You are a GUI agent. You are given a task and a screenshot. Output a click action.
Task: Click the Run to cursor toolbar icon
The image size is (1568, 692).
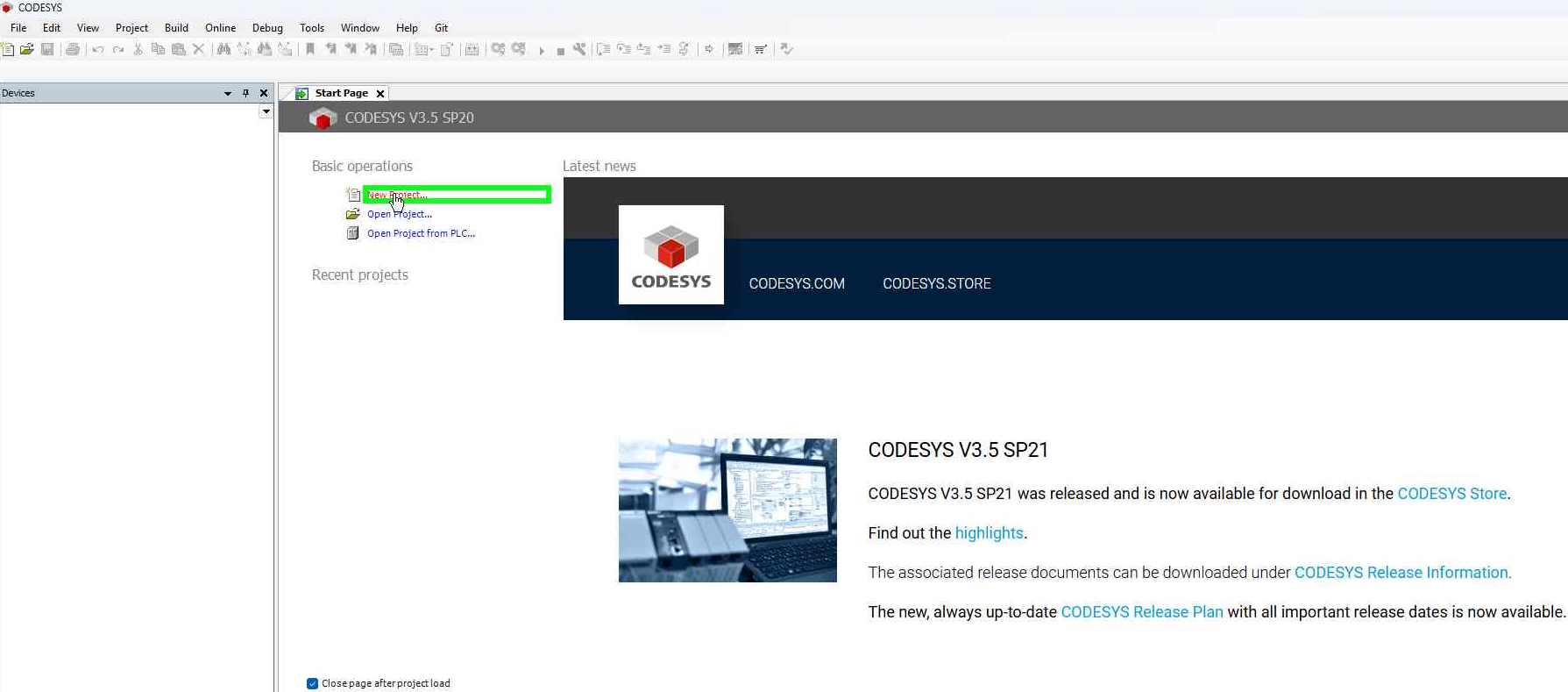(x=664, y=49)
